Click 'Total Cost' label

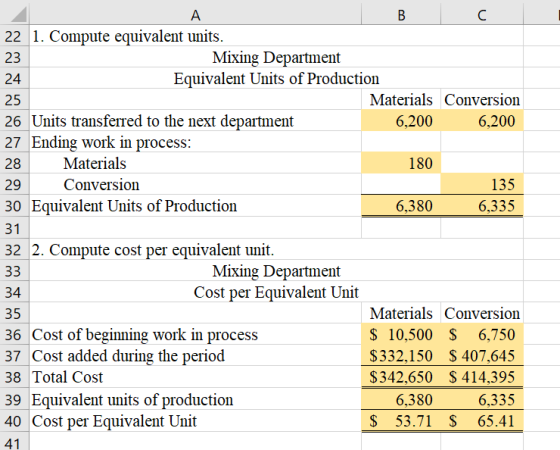pyautogui.click(x=68, y=377)
